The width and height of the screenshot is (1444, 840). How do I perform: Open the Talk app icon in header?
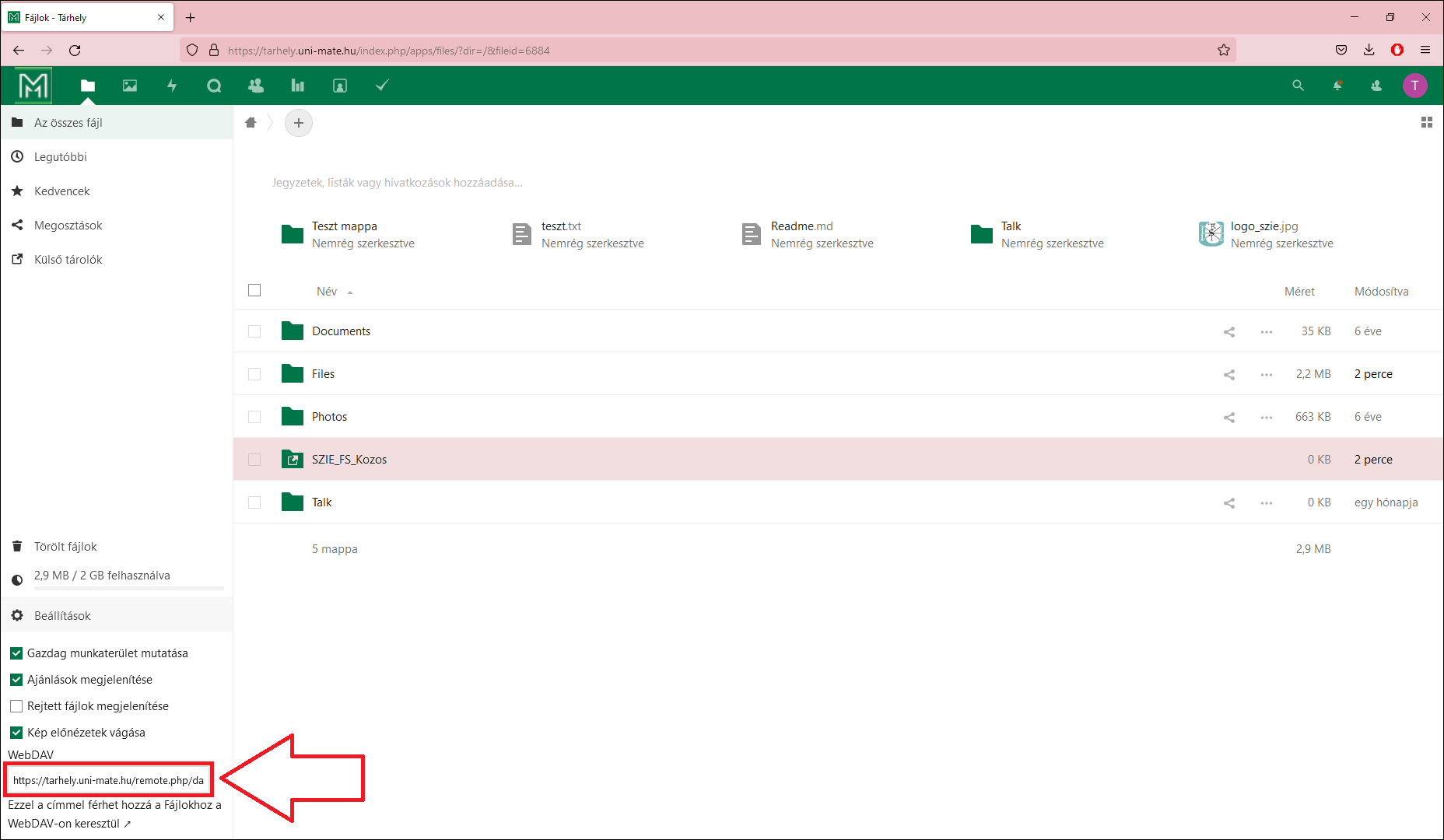[x=214, y=86]
